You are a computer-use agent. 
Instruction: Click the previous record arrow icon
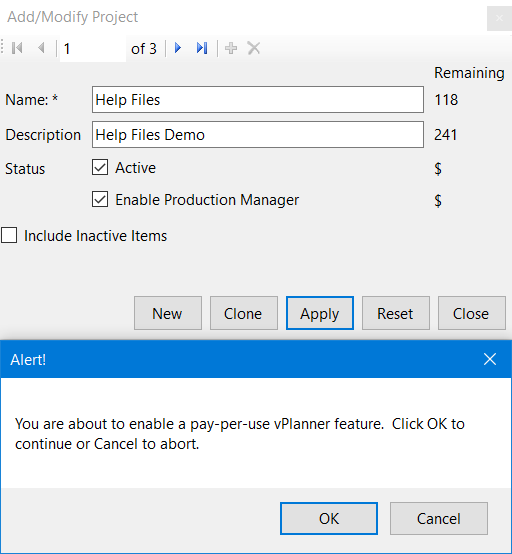[x=41, y=48]
